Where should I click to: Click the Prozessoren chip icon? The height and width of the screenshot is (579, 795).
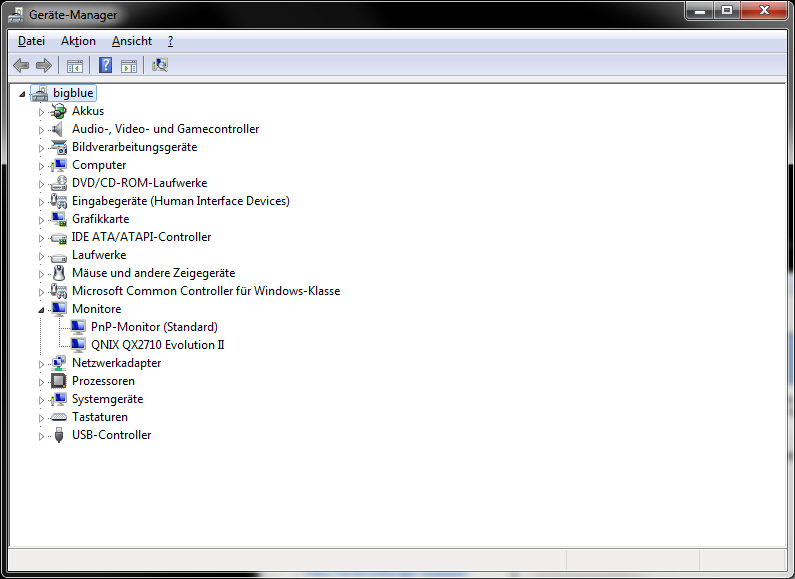coord(59,381)
